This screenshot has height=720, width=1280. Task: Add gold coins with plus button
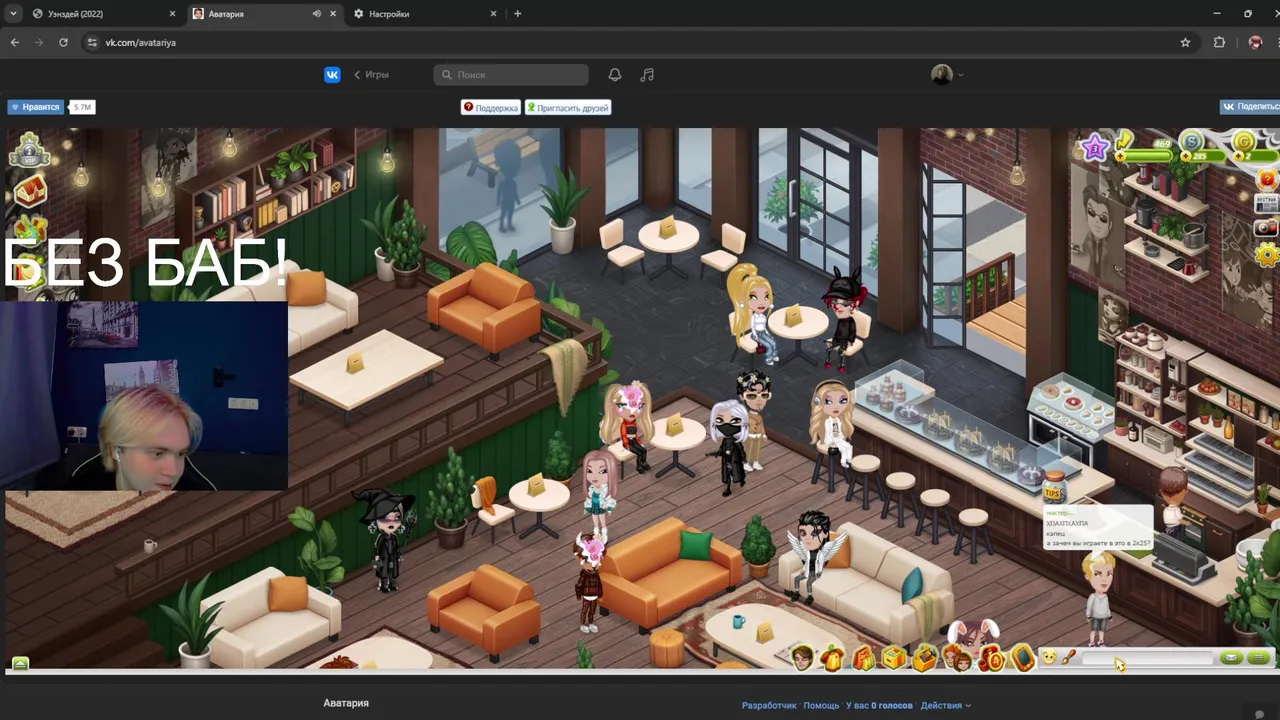[x=1237, y=157]
